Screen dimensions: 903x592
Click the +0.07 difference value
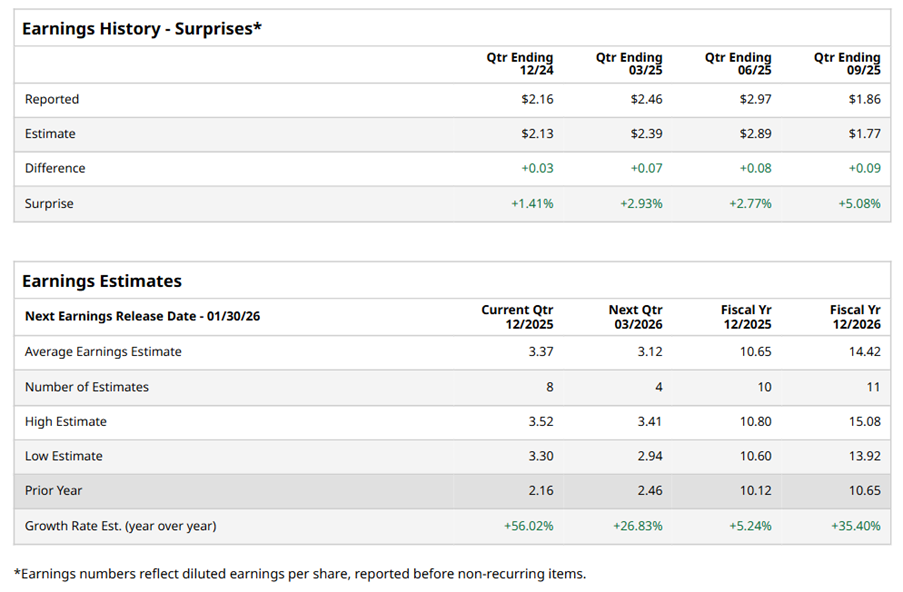tap(646, 168)
